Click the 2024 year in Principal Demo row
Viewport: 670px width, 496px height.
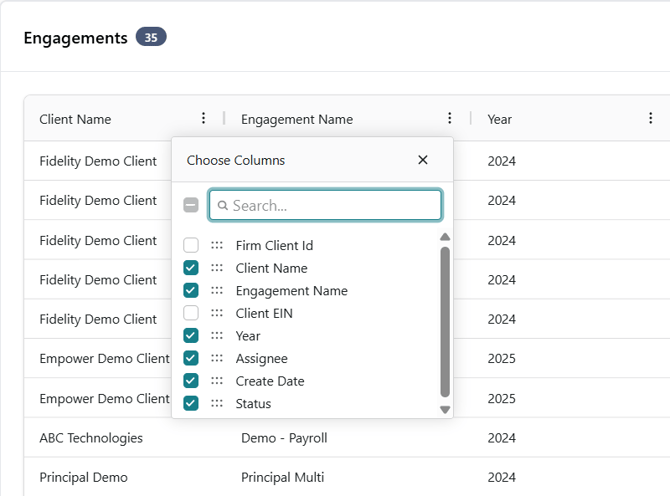coord(502,477)
